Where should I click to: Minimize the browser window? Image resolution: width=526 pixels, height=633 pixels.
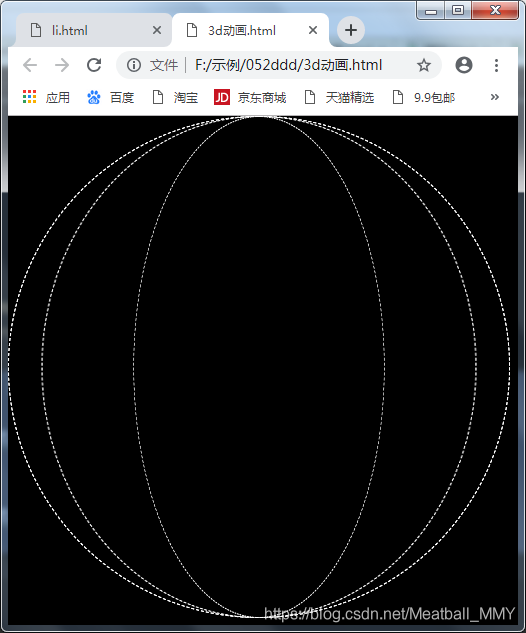point(431,10)
